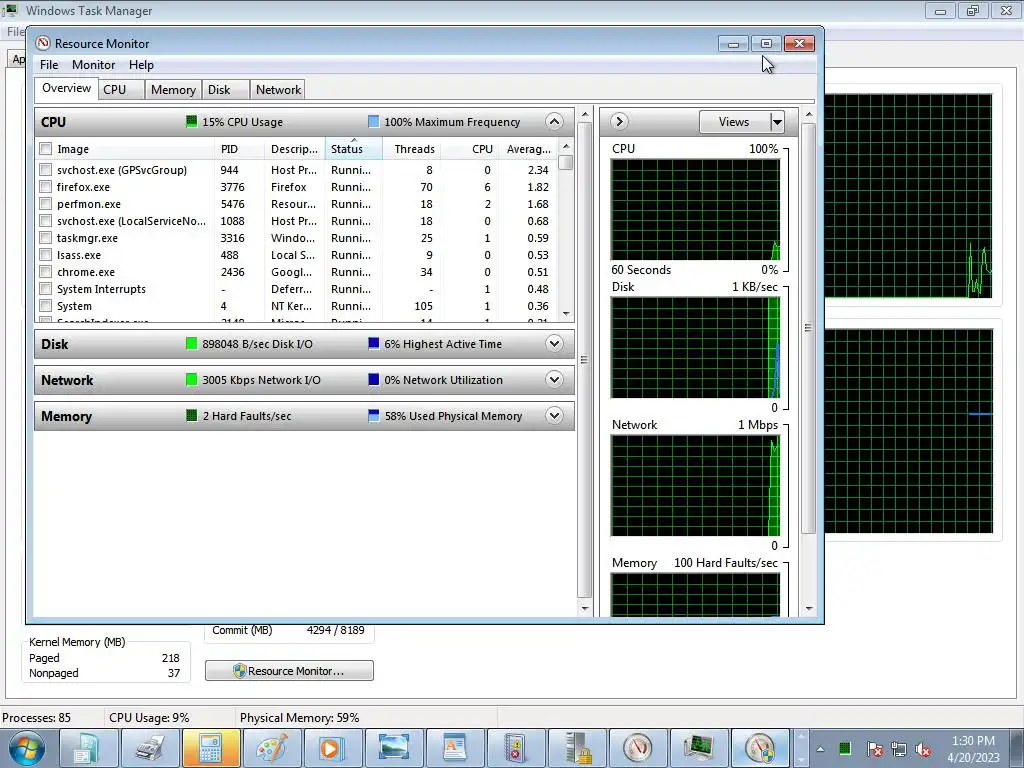The image size is (1024, 768).
Task: Check the box for taskmgr.exe
Action: tap(46, 238)
